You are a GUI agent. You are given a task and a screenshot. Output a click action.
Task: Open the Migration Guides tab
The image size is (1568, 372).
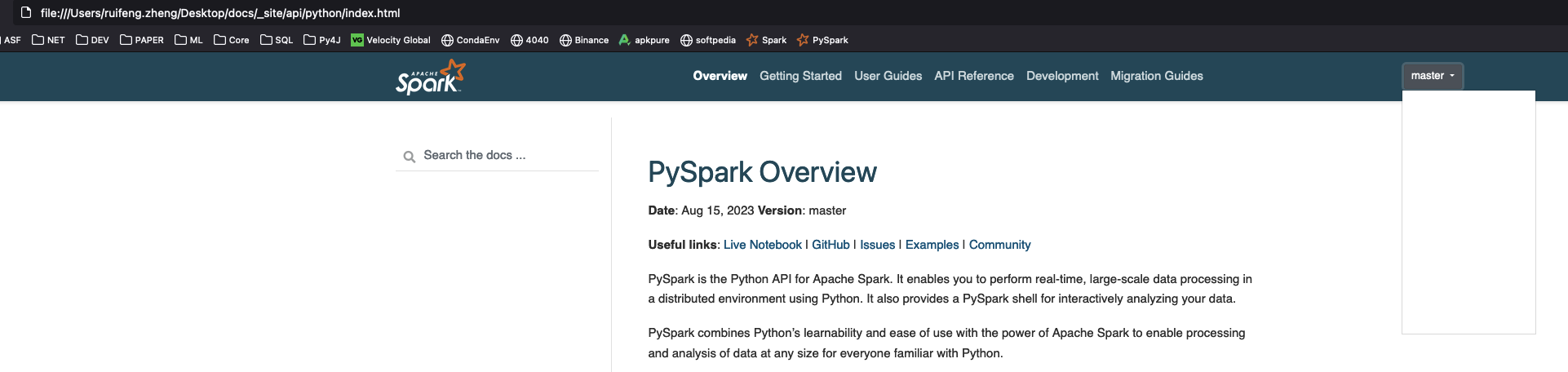pyautogui.click(x=1156, y=76)
